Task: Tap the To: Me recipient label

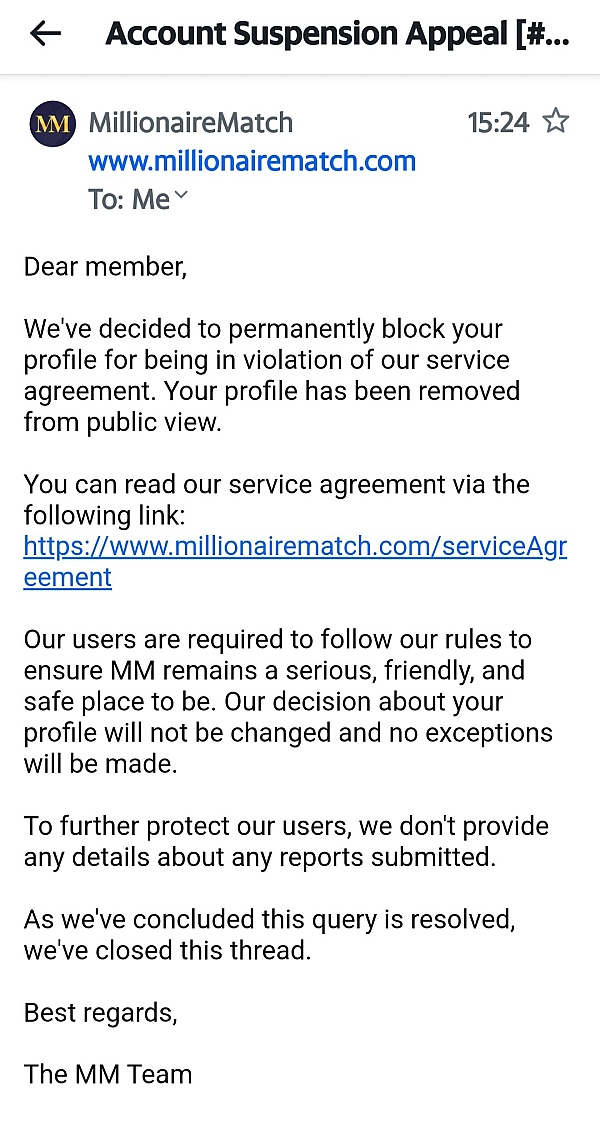Action: [x=129, y=199]
